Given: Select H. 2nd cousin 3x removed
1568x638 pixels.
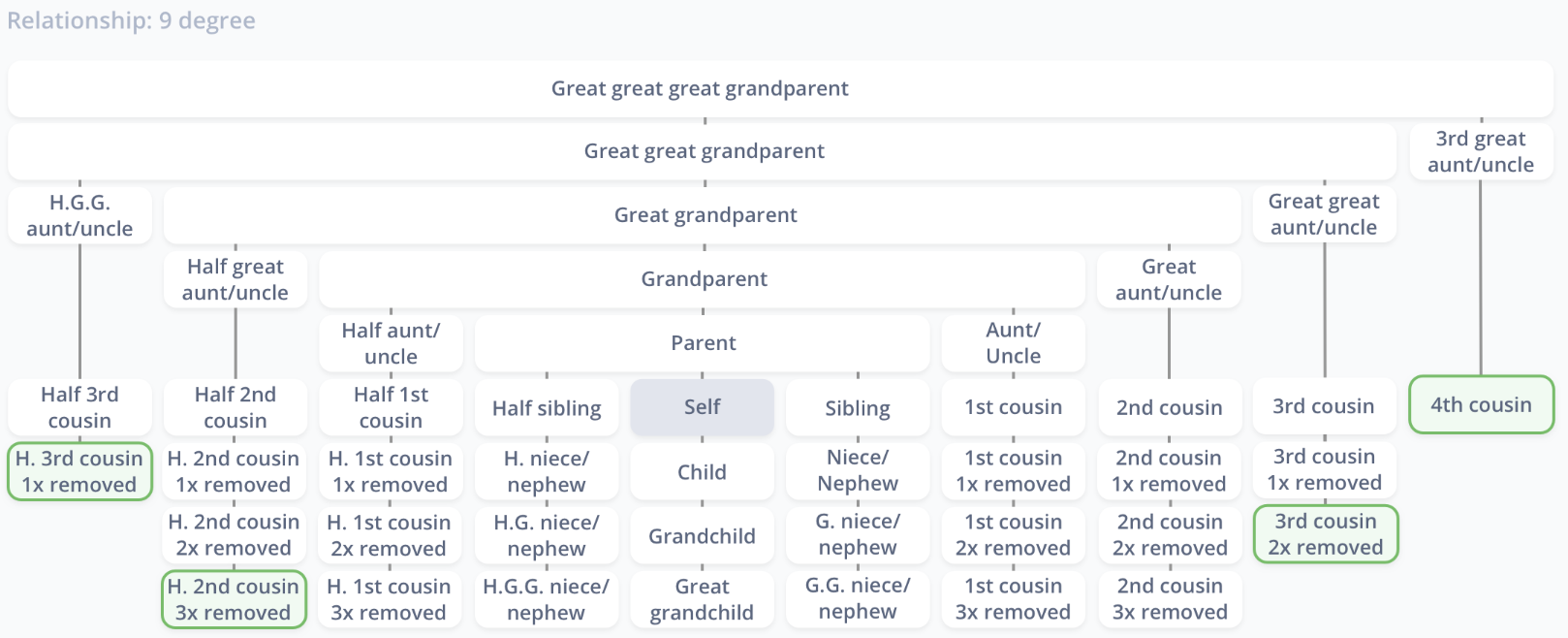Looking at the screenshot, I should pyautogui.click(x=235, y=599).
